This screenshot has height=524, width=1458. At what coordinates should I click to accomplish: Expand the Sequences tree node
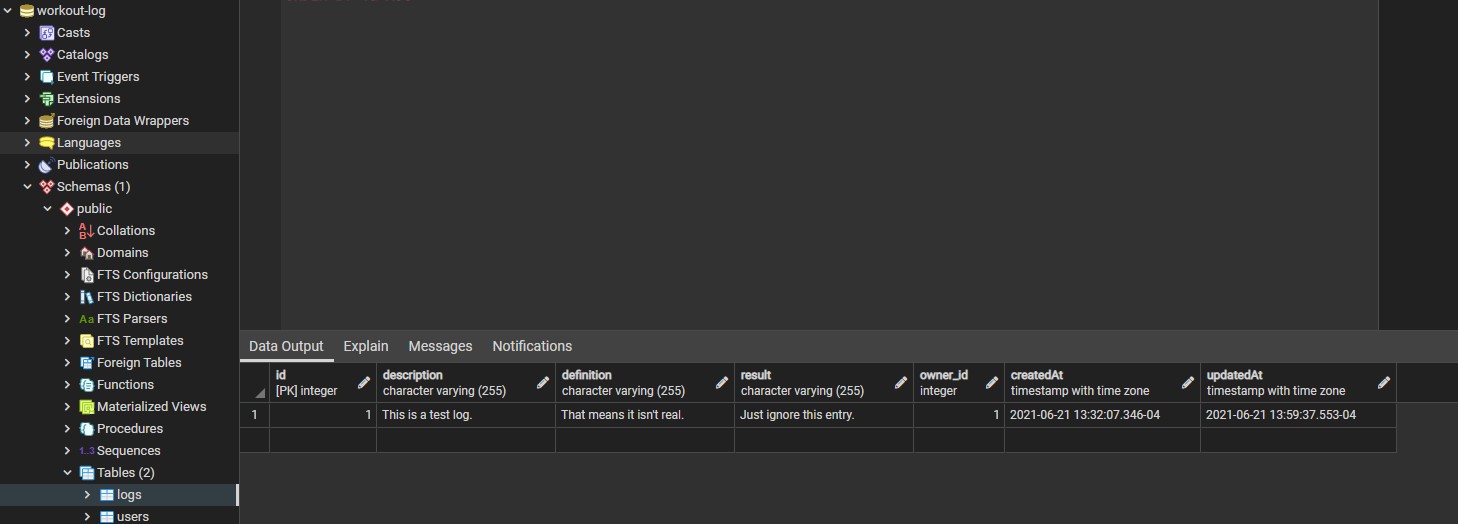click(68, 451)
